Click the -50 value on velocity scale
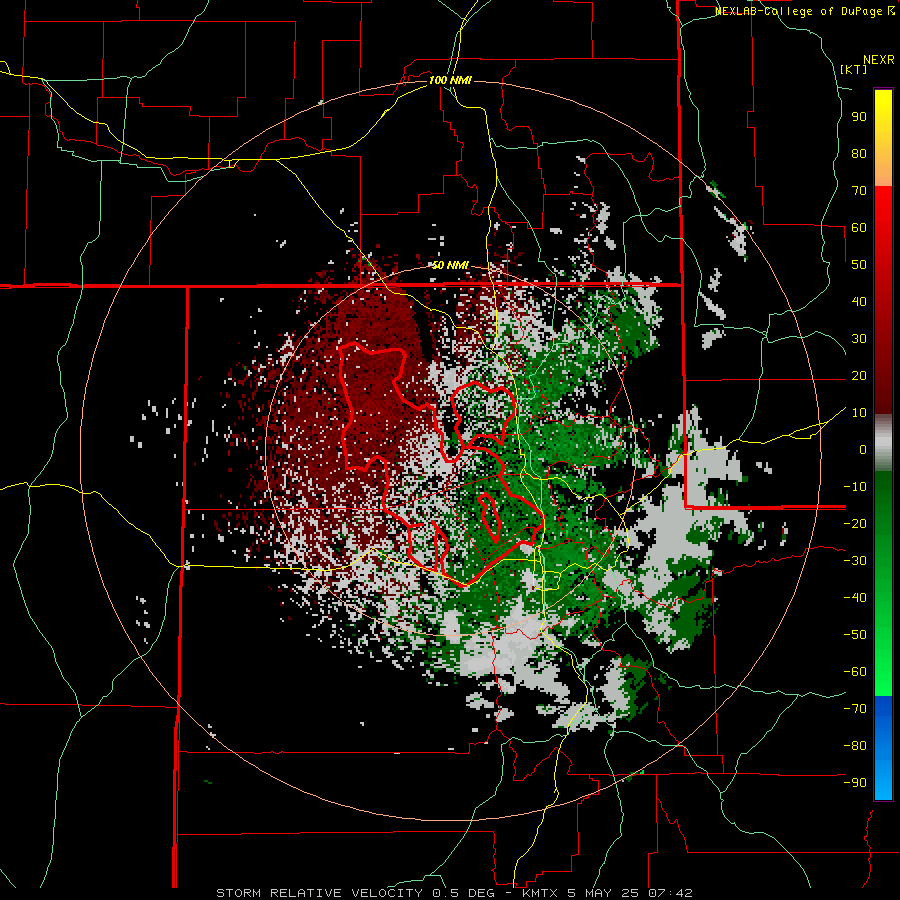Screen dimensions: 900x900 point(855,634)
